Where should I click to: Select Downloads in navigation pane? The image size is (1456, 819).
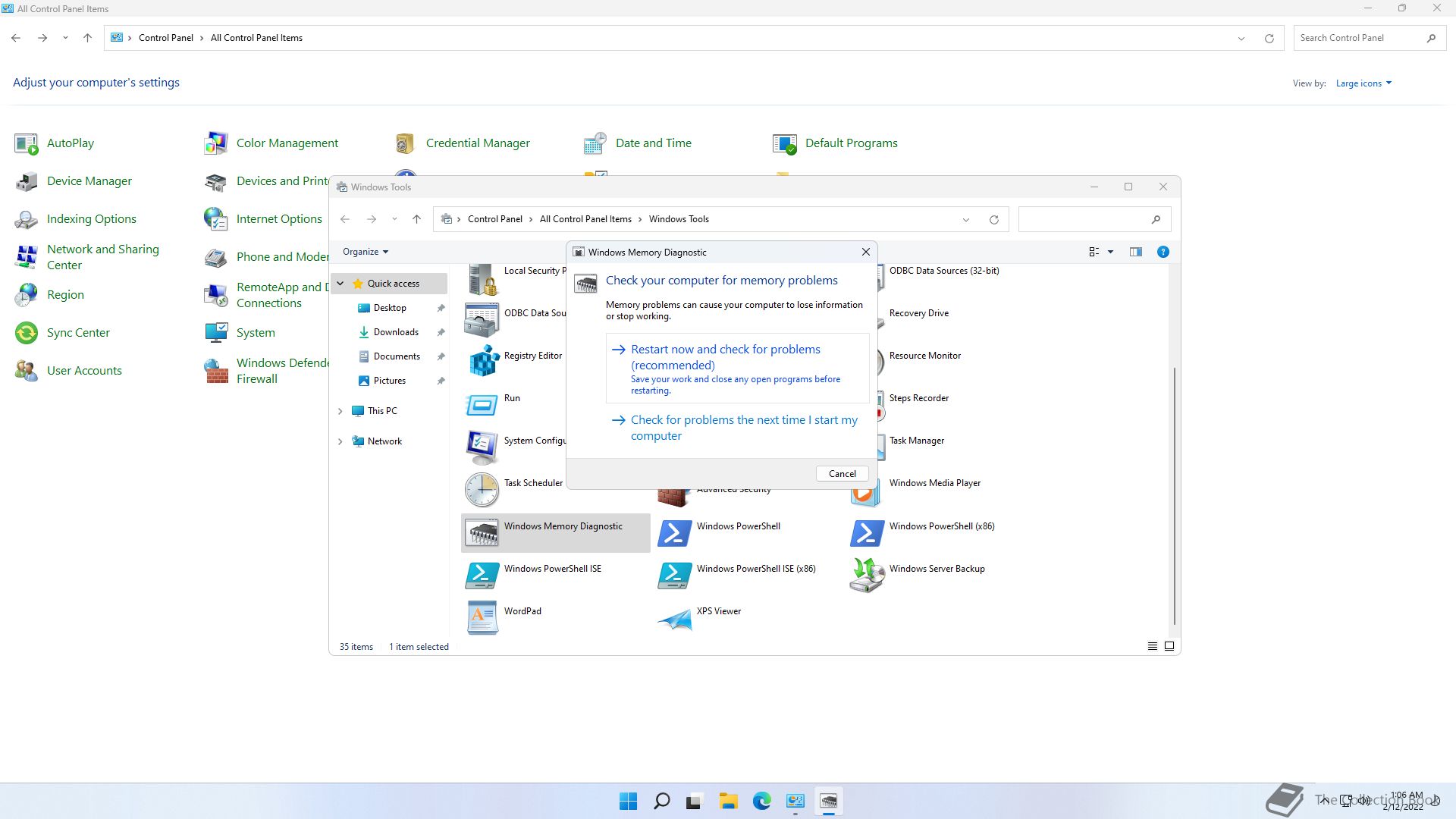(x=396, y=332)
